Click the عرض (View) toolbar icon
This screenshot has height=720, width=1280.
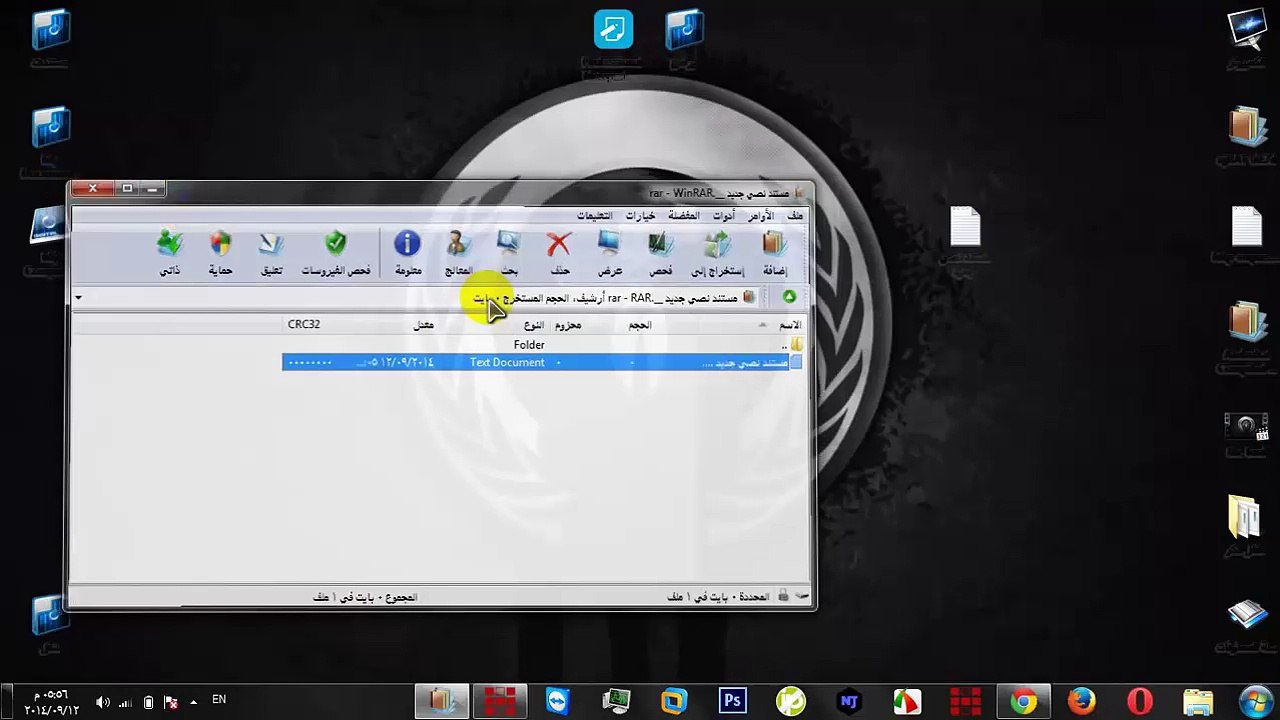[x=610, y=253]
